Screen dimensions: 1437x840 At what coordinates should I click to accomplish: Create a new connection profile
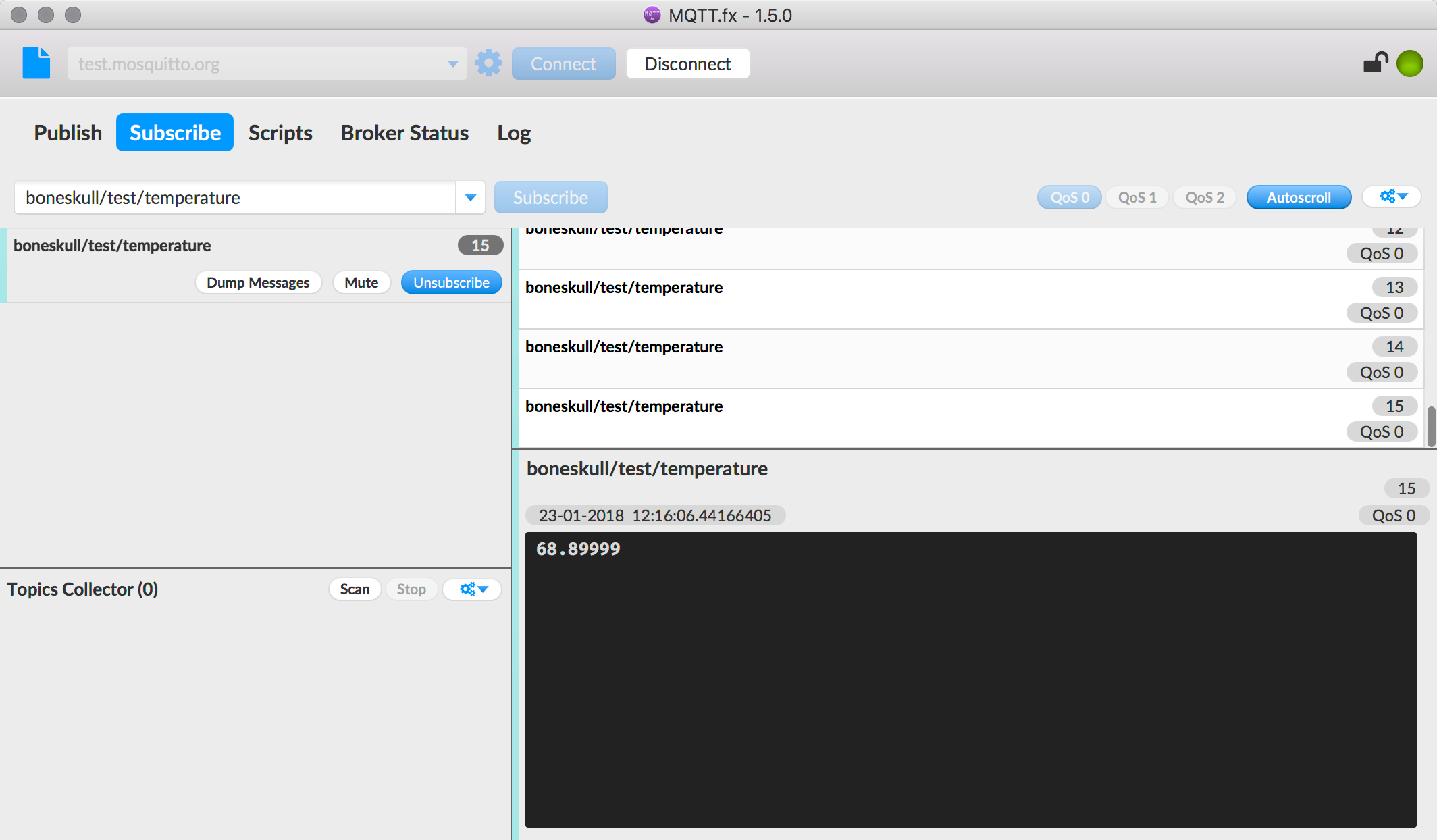[36, 63]
